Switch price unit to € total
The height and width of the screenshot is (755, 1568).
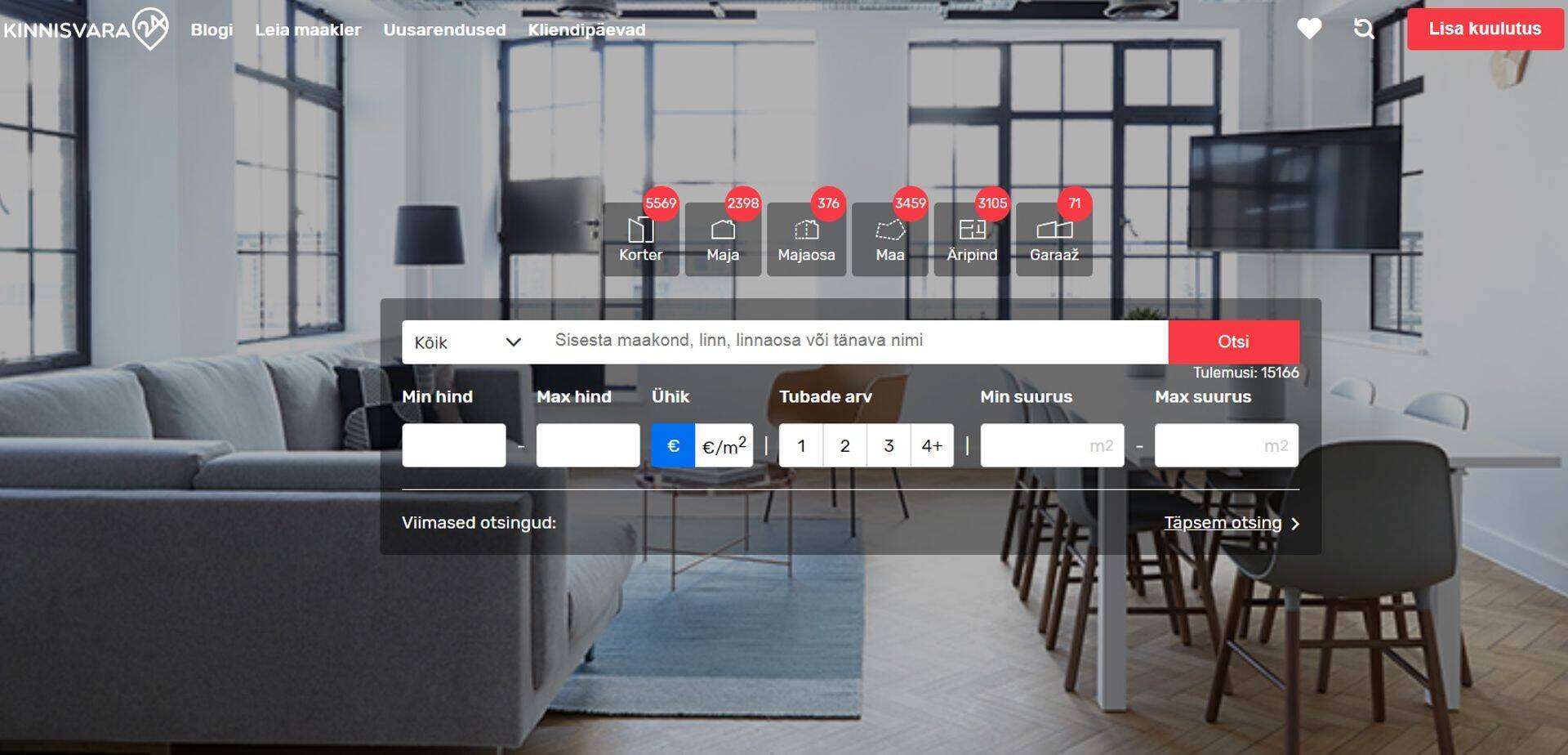coord(673,445)
